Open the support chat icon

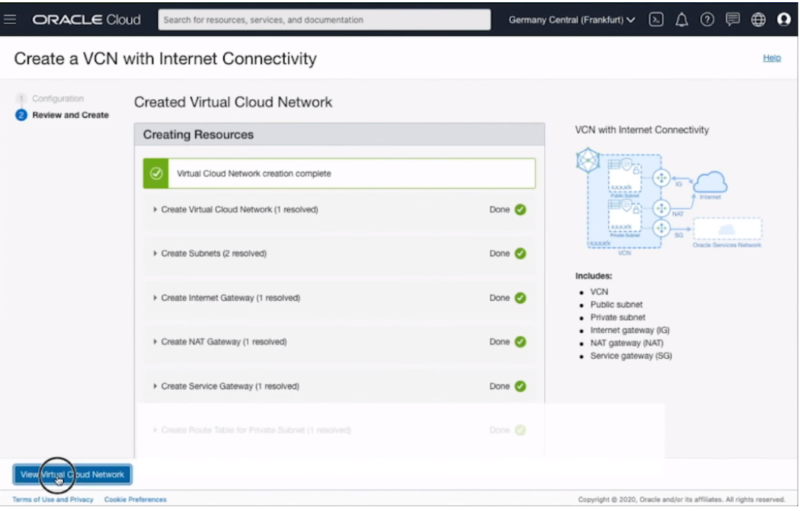pyautogui.click(x=733, y=19)
